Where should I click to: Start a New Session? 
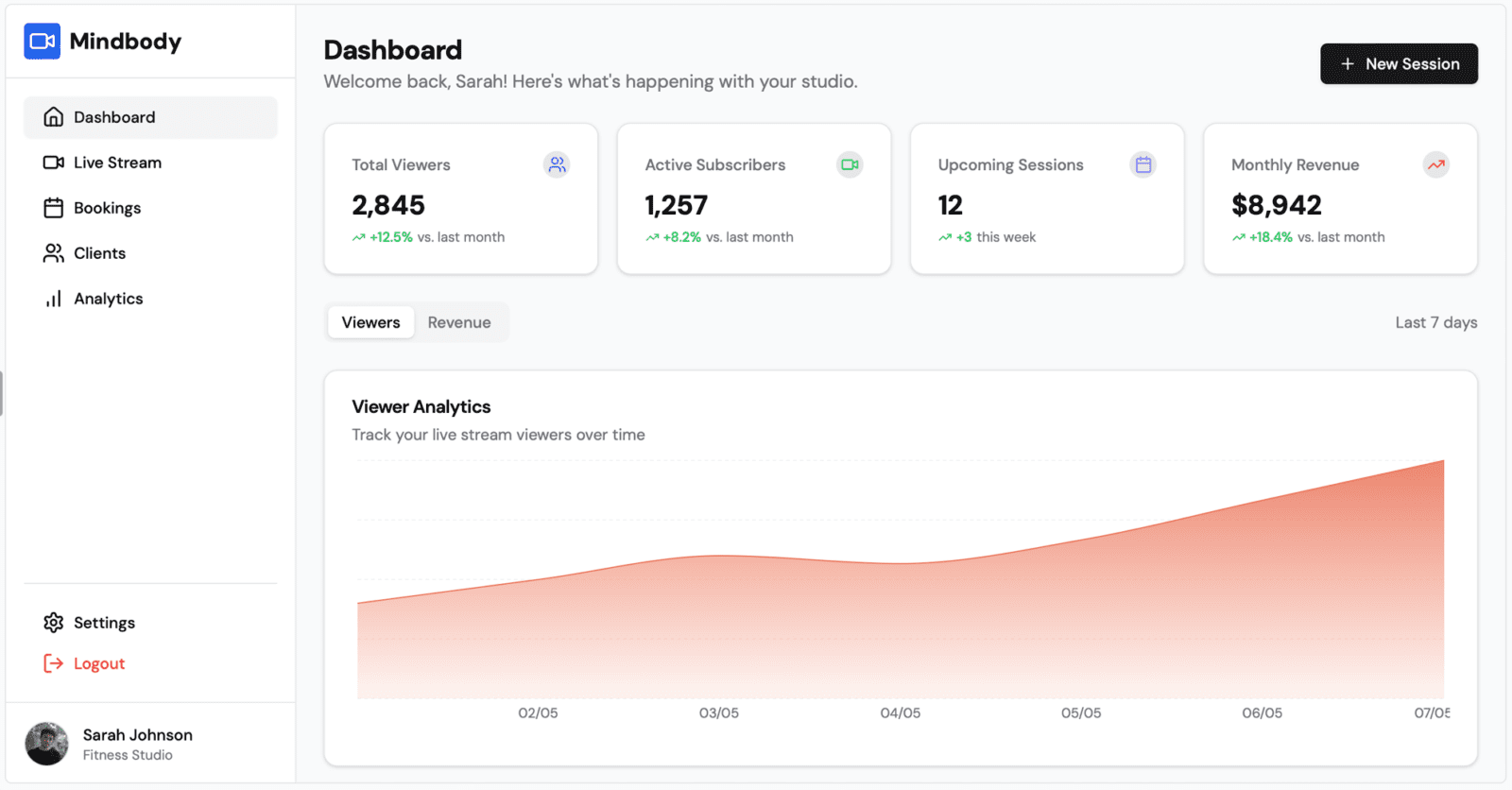pos(1399,64)
